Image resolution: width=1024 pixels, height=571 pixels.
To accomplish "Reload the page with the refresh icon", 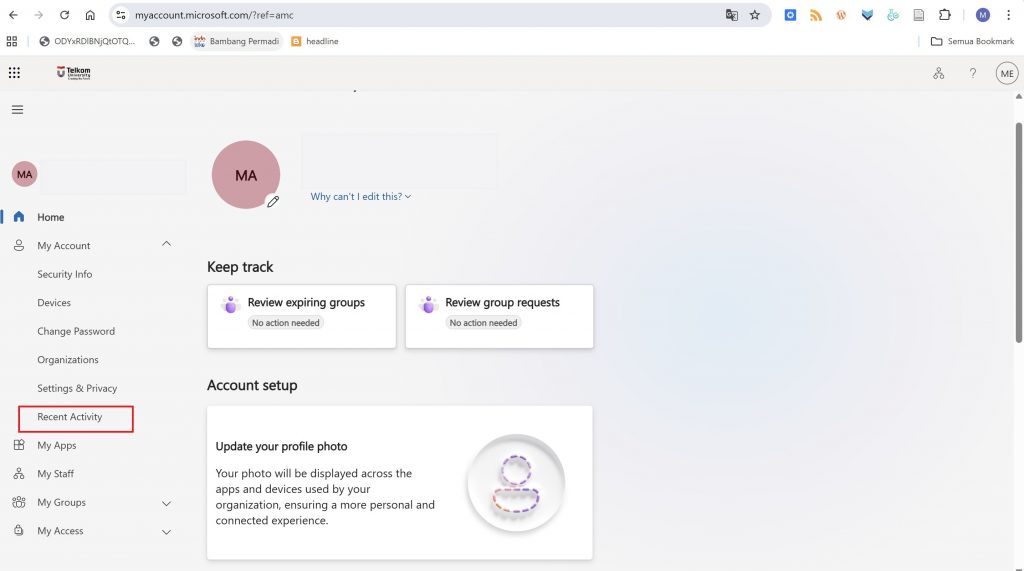I will pyautogui.click(x=64, y=14).
